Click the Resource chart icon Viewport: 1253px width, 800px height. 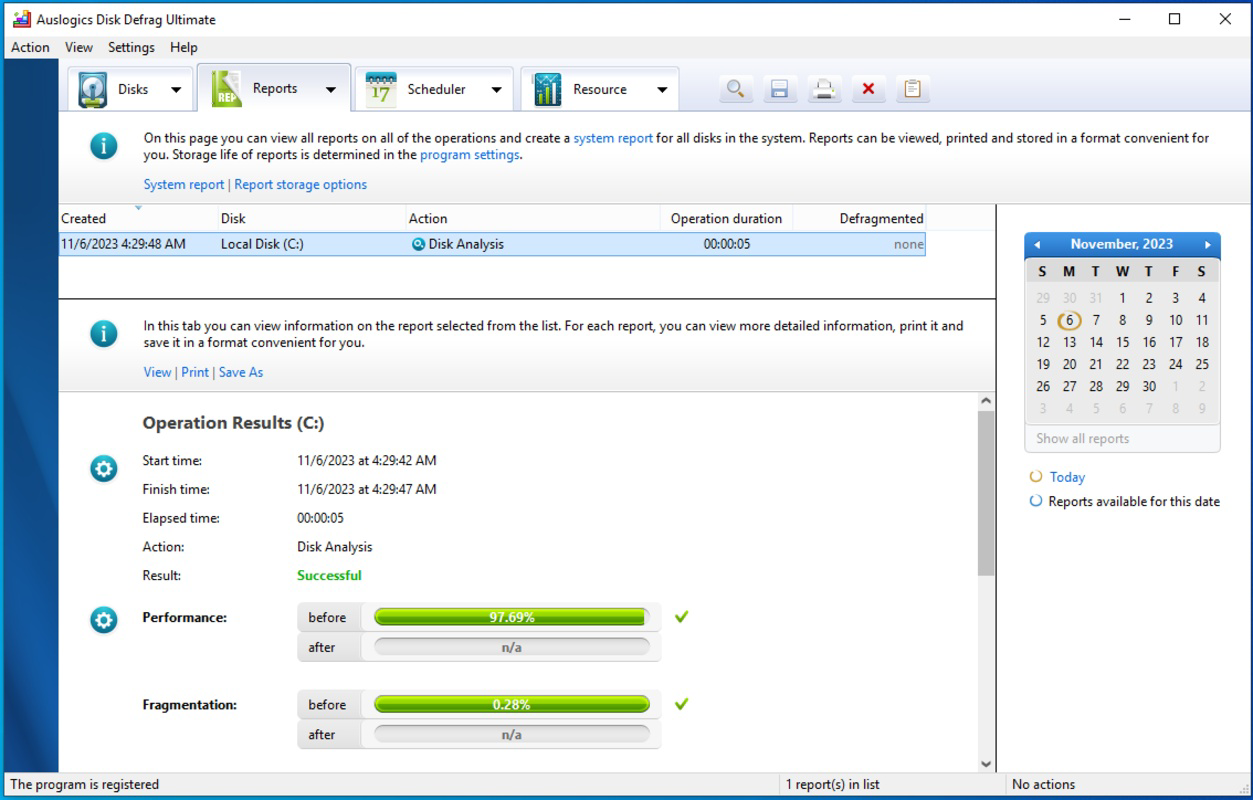(547, 89)
